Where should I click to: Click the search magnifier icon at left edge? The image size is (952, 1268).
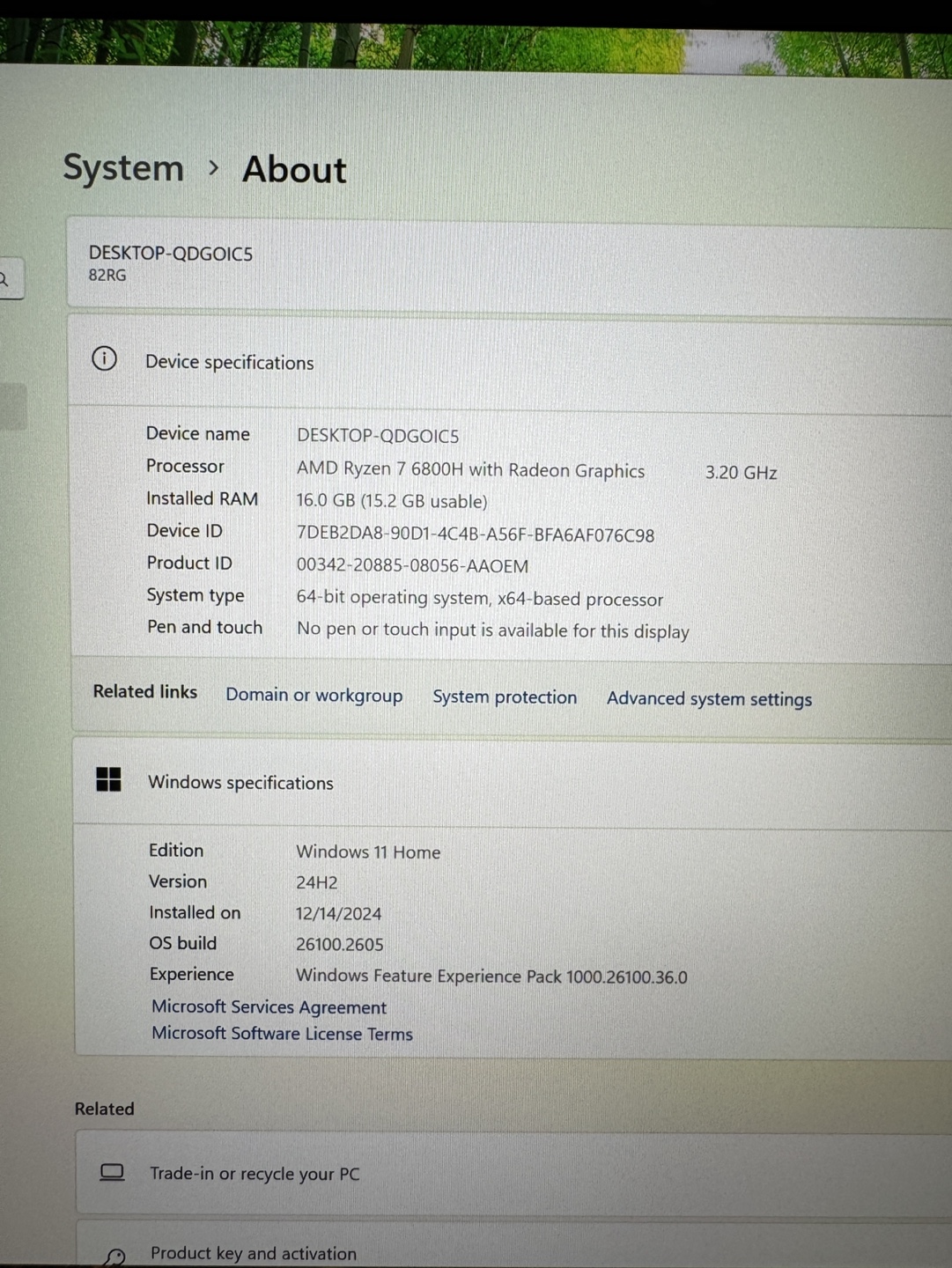pyautogui.click(x=4, y=280)
